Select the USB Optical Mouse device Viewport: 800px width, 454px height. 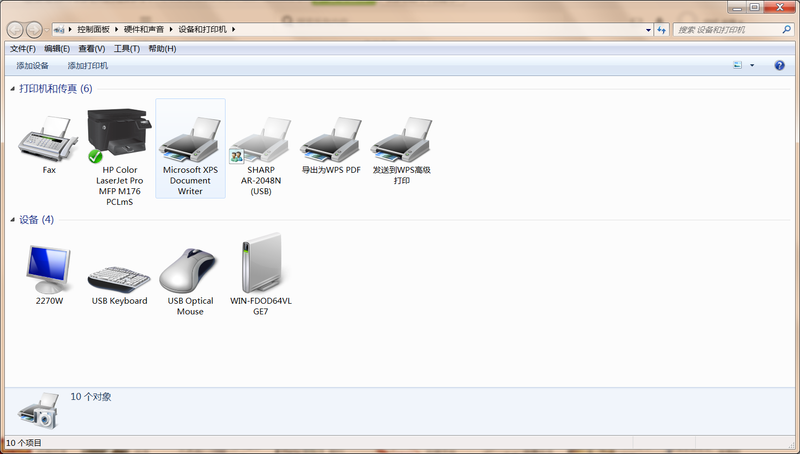(x=190, y=271)
